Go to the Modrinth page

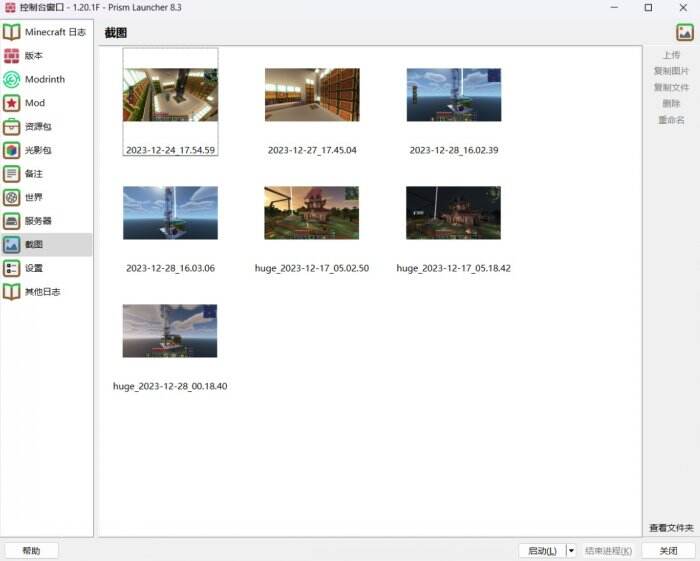[46, 79]
